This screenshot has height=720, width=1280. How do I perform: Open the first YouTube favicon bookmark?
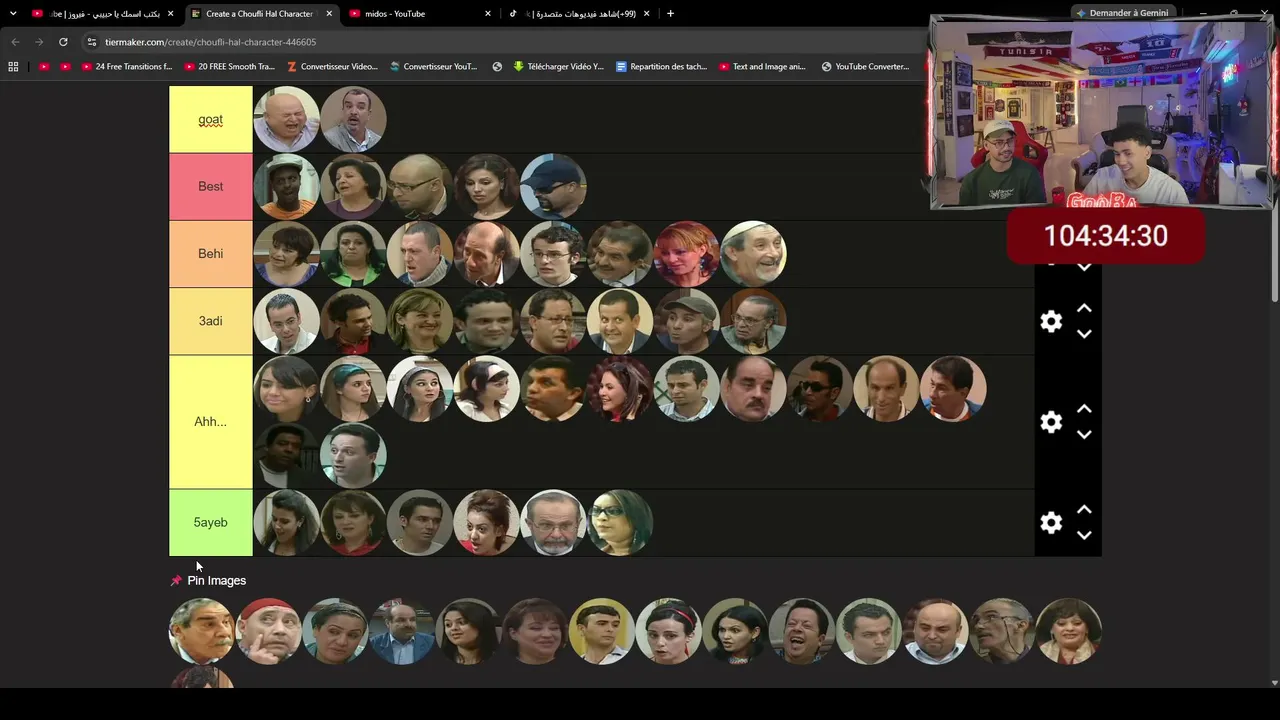tap(43, 67)
